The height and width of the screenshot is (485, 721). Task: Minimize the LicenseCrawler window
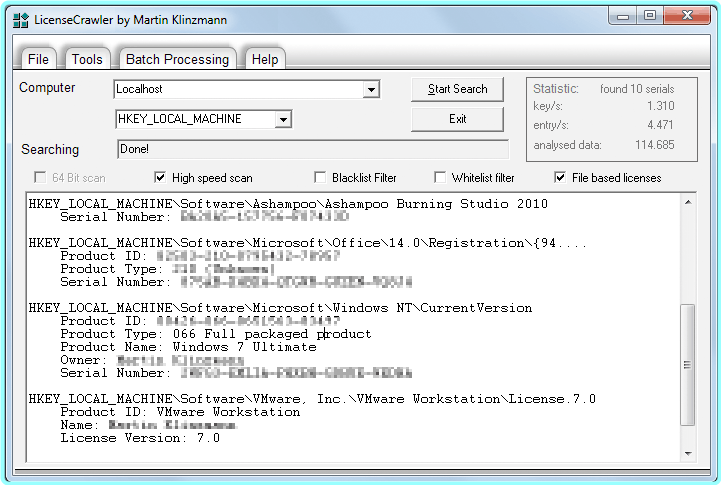(623, 16)
